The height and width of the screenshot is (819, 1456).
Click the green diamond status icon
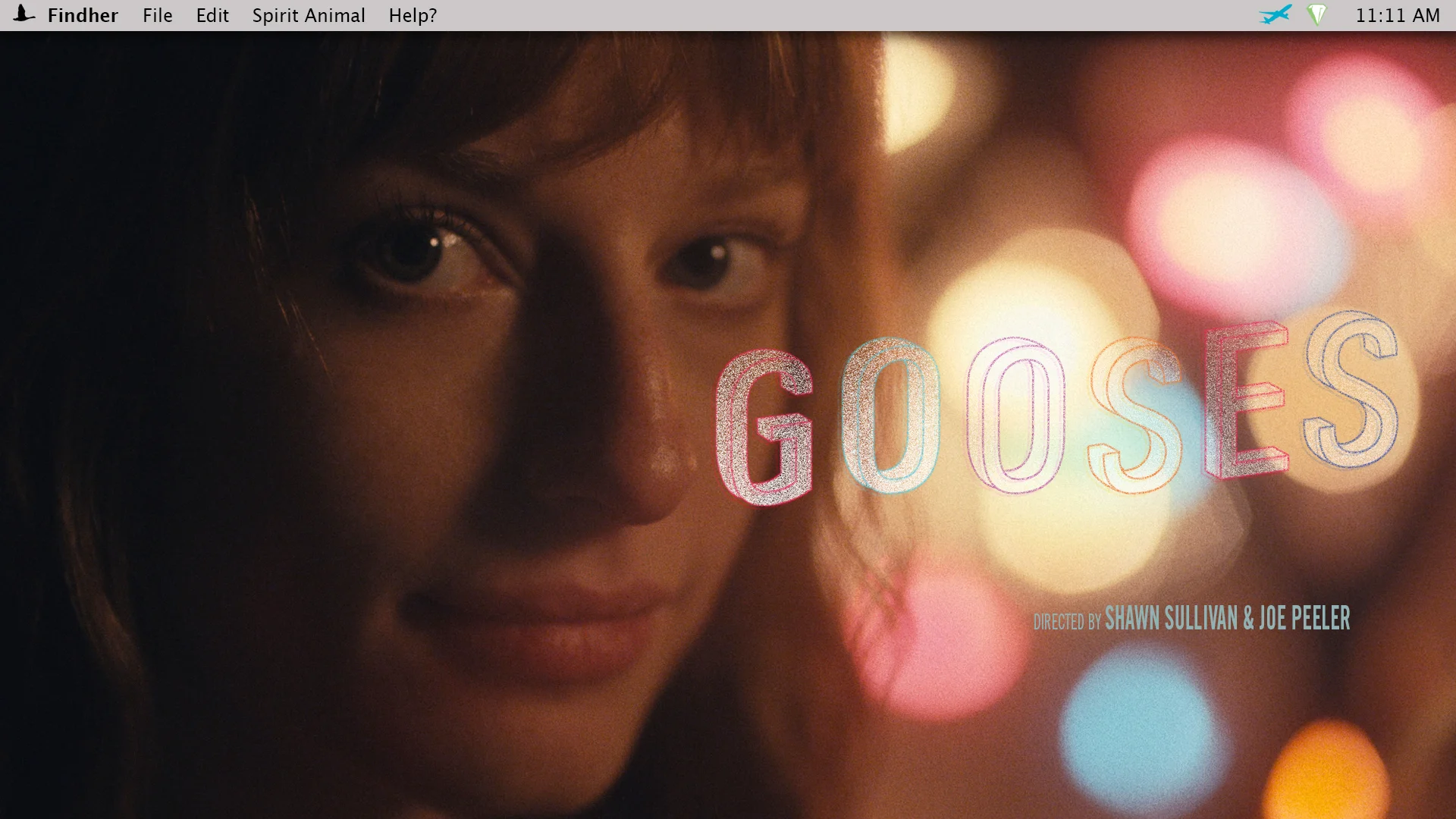pos(1317,14)
